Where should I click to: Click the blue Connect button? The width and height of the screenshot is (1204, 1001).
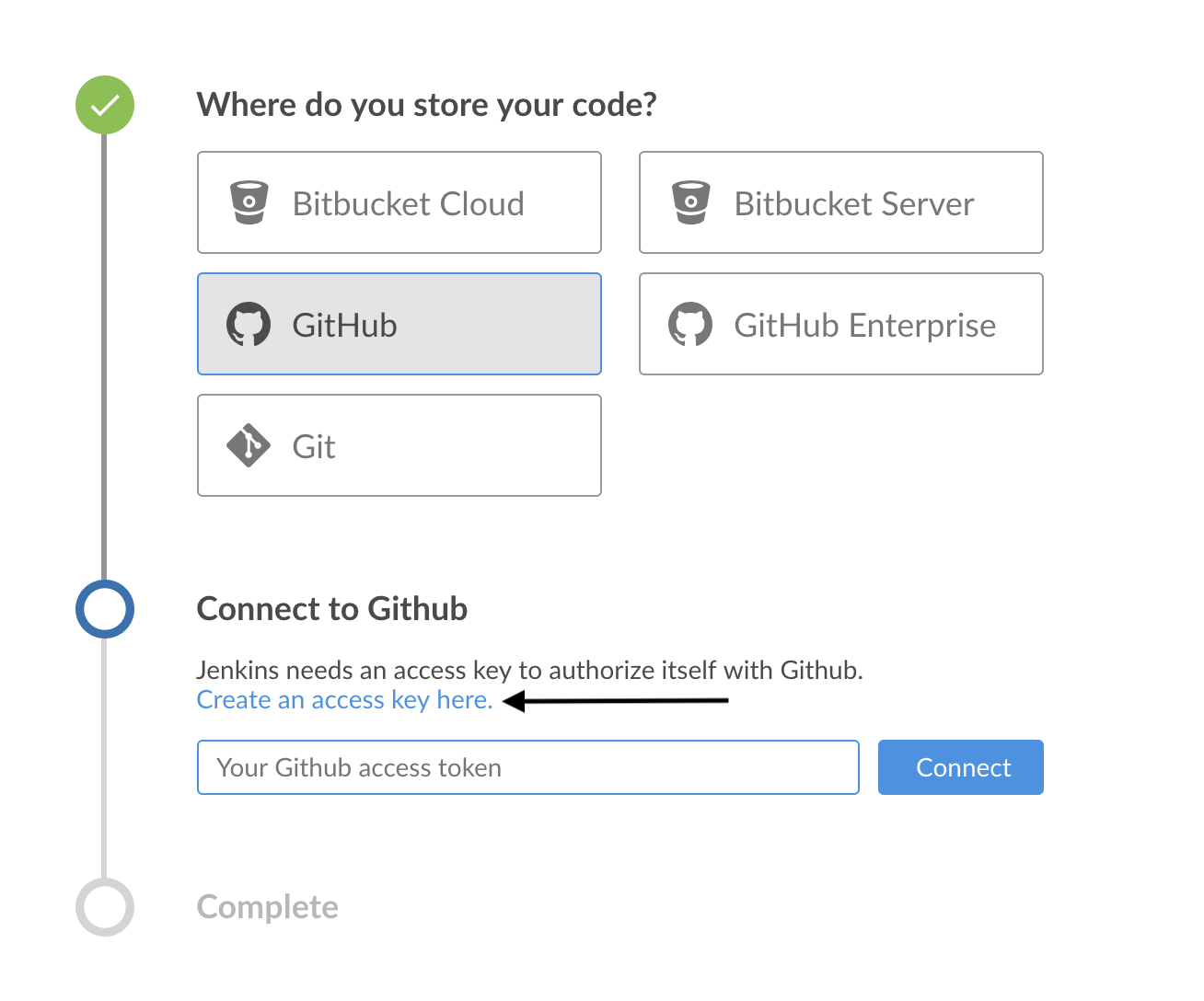click(x=961, y=767)
